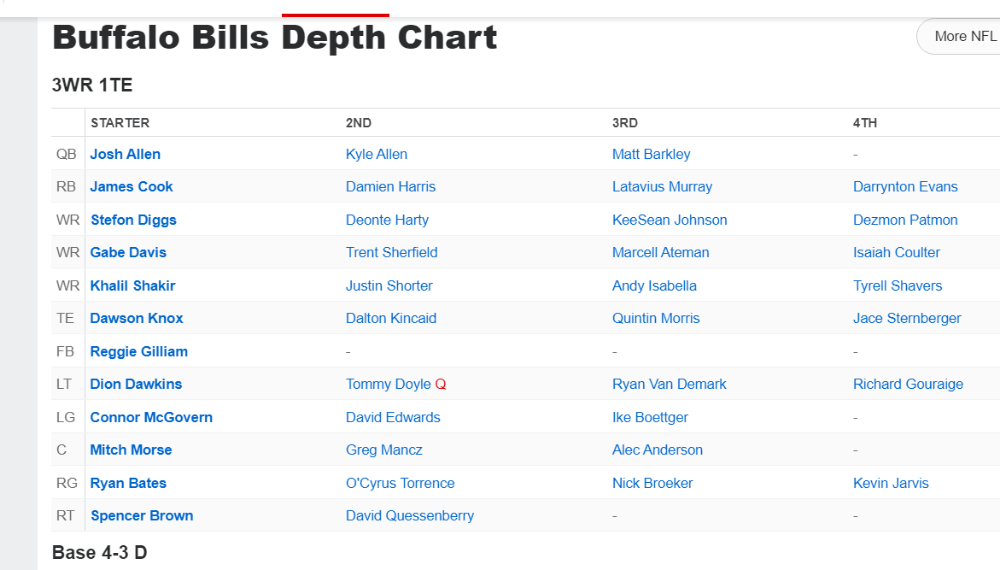This screenshot has width=1000, height=570.
Task: Click the LG position label
Action: click(66, 417)
